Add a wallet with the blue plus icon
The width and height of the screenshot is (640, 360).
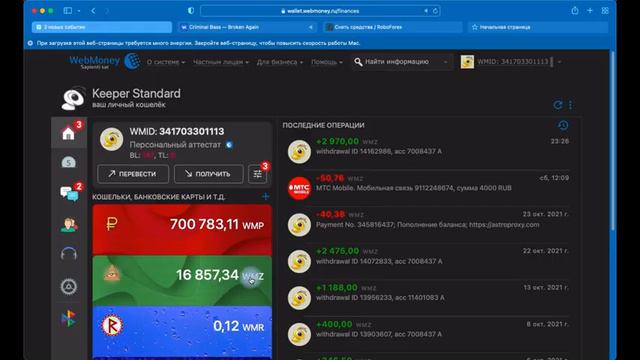[x=266, y=197]
